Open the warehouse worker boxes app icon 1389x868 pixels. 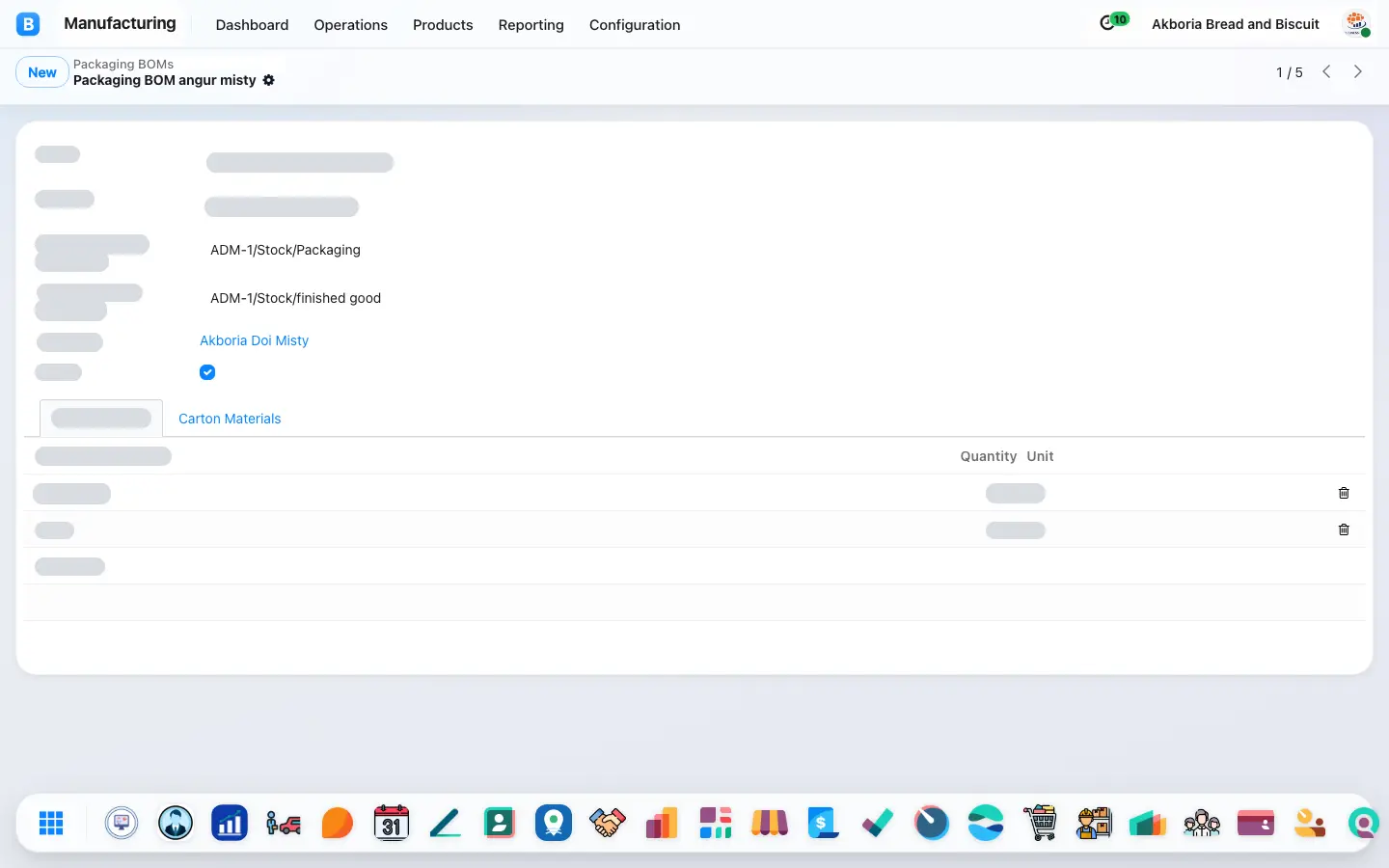coord(1094,823)
